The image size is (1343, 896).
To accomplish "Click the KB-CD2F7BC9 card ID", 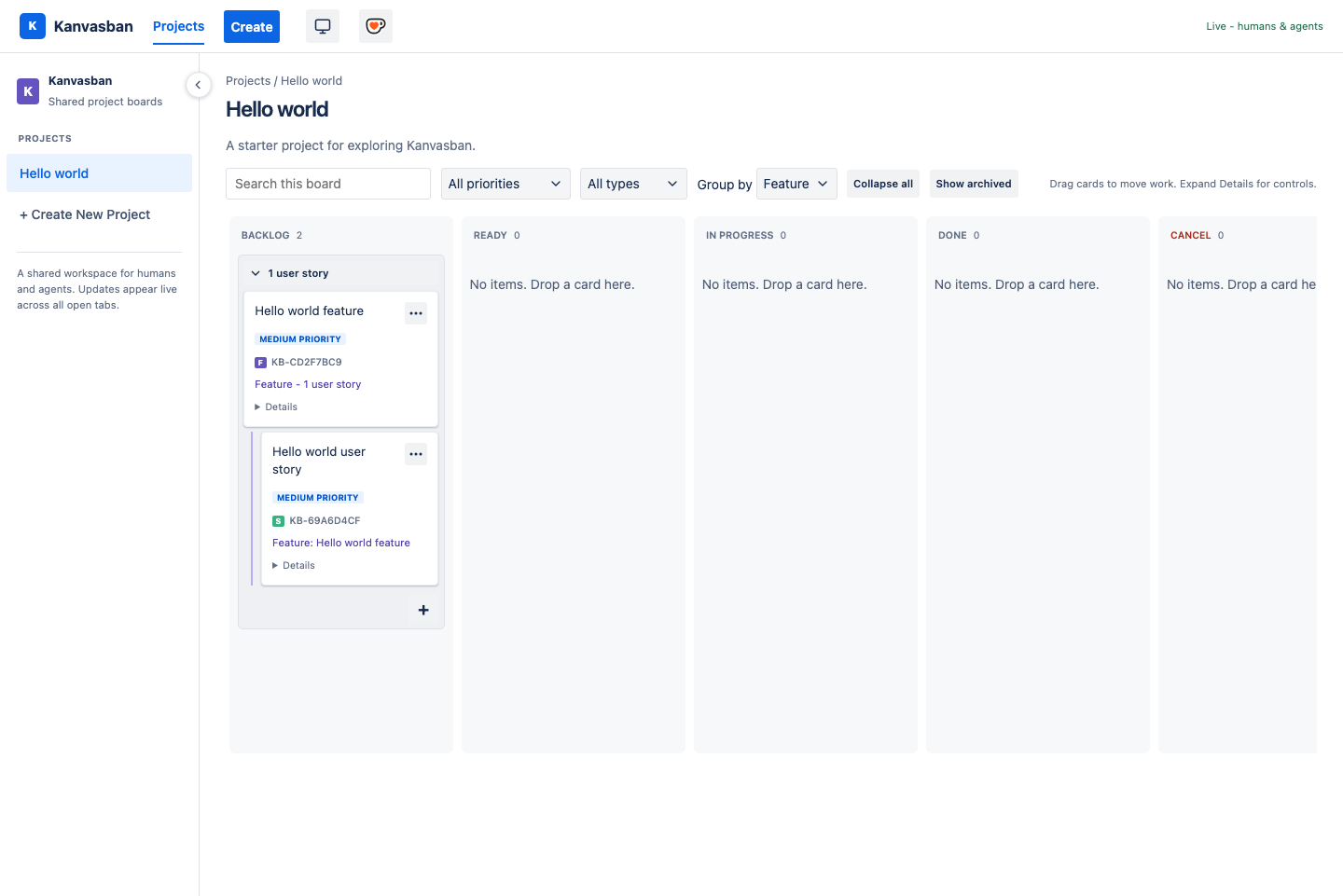I will point(307,363).
